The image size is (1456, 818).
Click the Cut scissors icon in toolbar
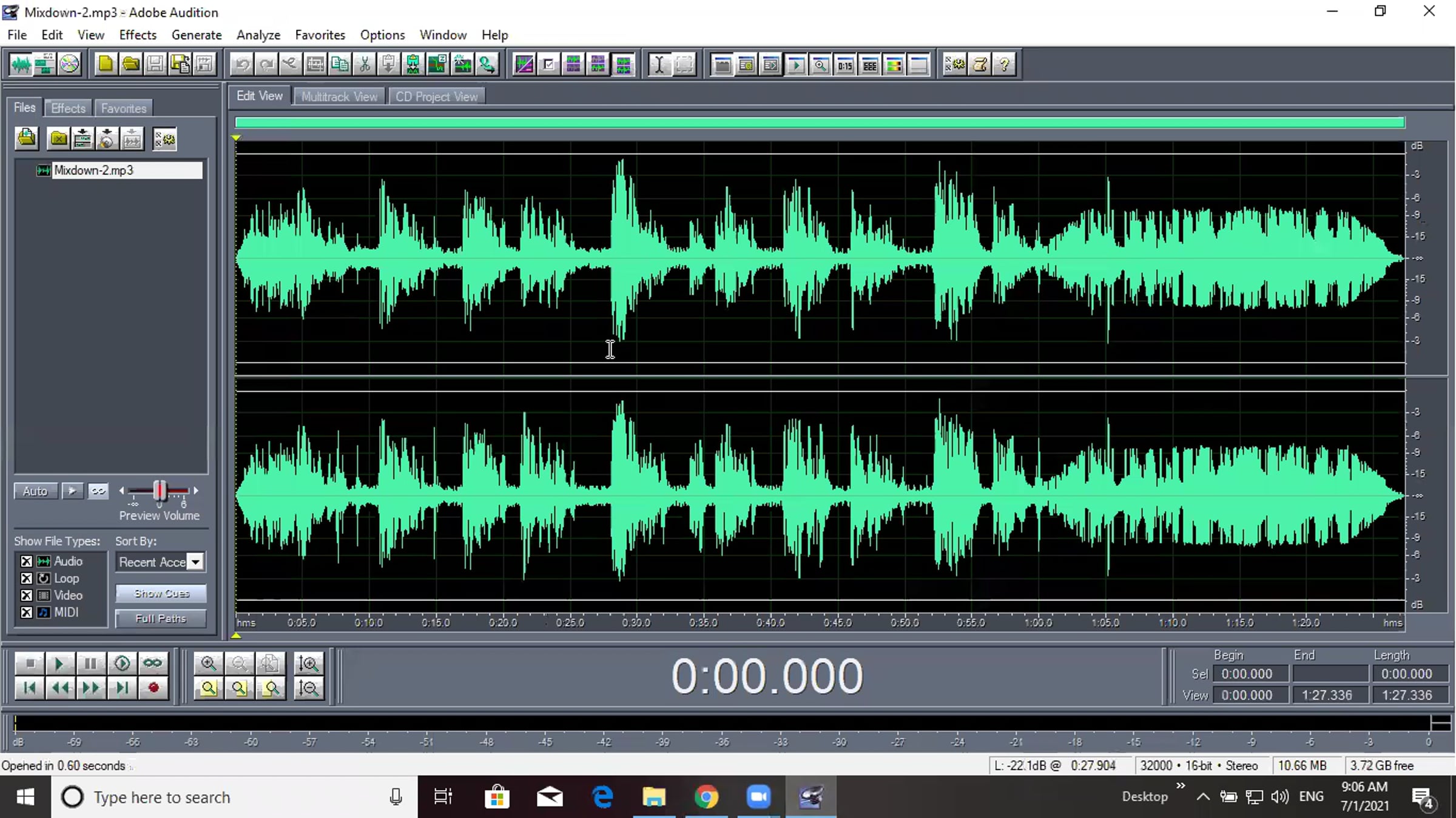(x=365, y=64)
